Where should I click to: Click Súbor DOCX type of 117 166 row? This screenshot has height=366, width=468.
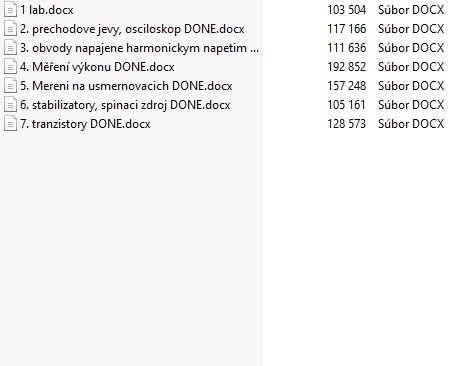coord(411,29)
